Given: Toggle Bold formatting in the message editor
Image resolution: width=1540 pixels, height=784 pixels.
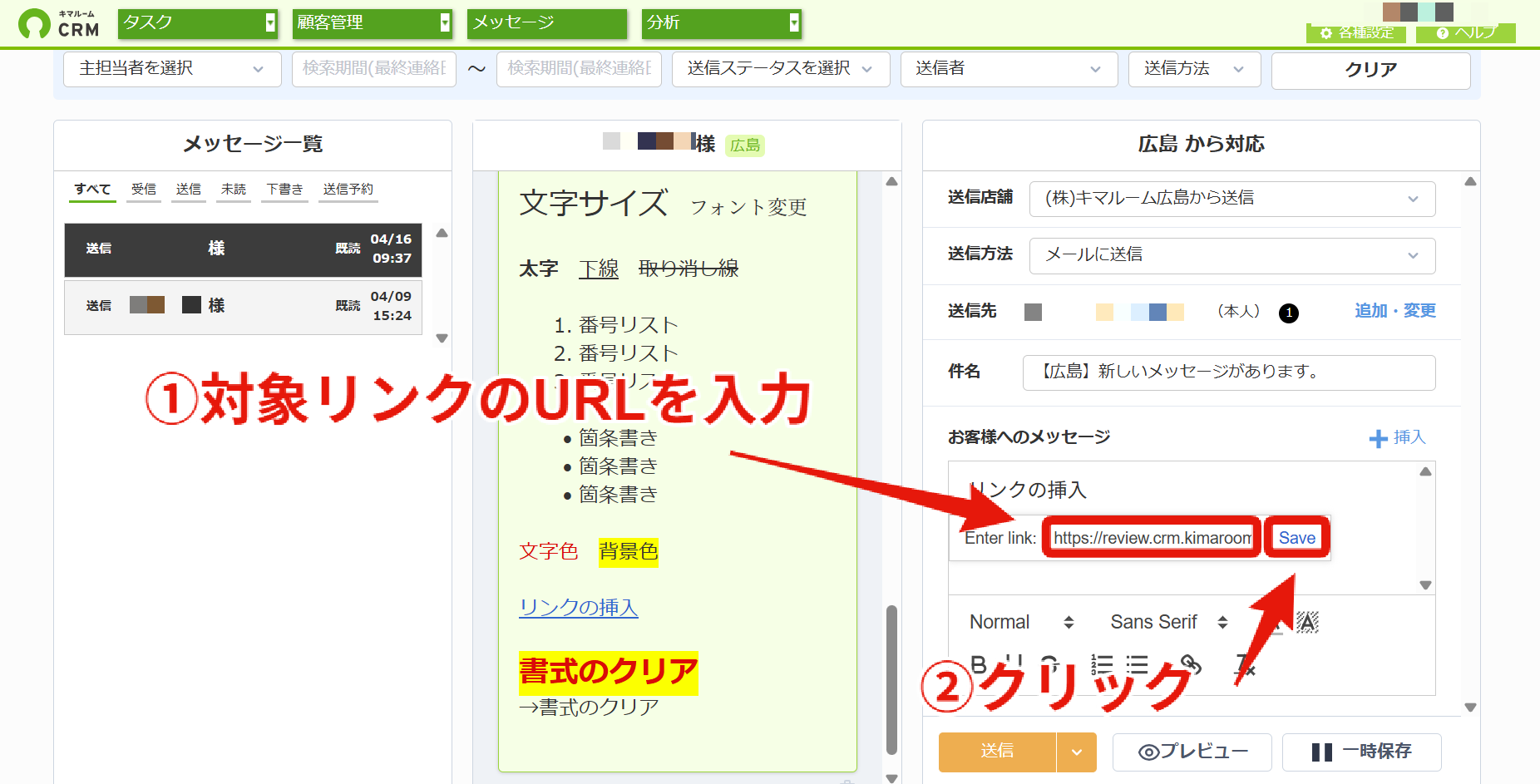Looking at the screenshot, I should click(x=979, y=664).
